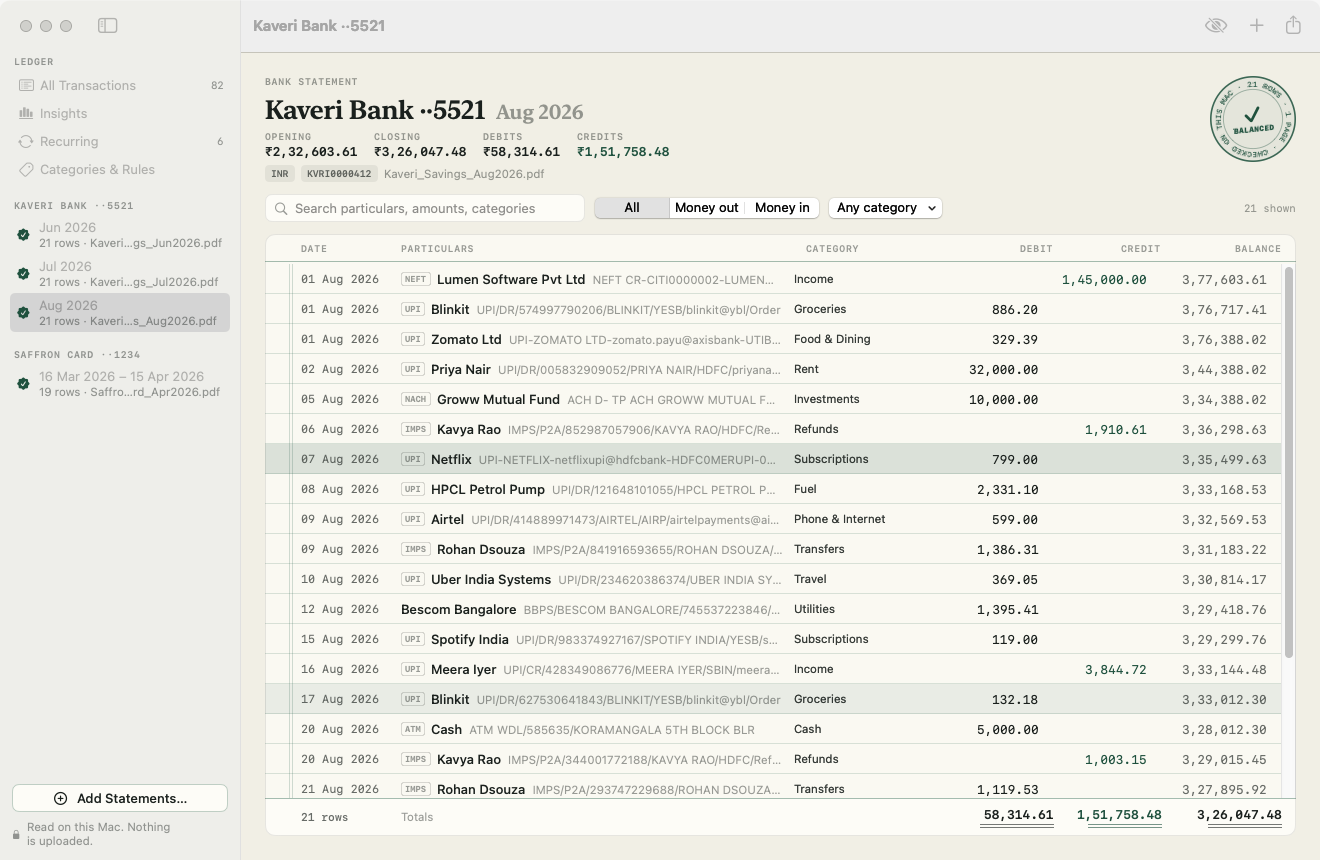Click the Kaveri_Savings_Aug2026.pdf file name
Screen dimensions: 1320x860
point(464,174)
